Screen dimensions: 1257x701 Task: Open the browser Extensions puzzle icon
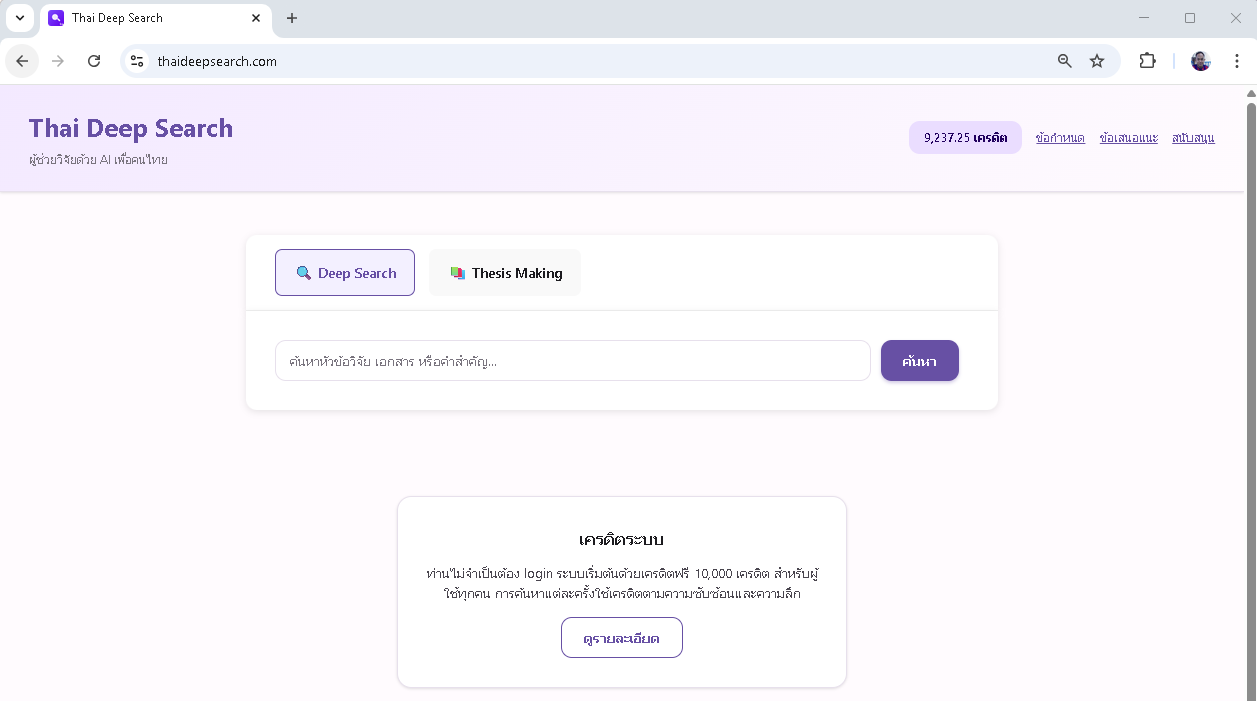click(1147, 61)
